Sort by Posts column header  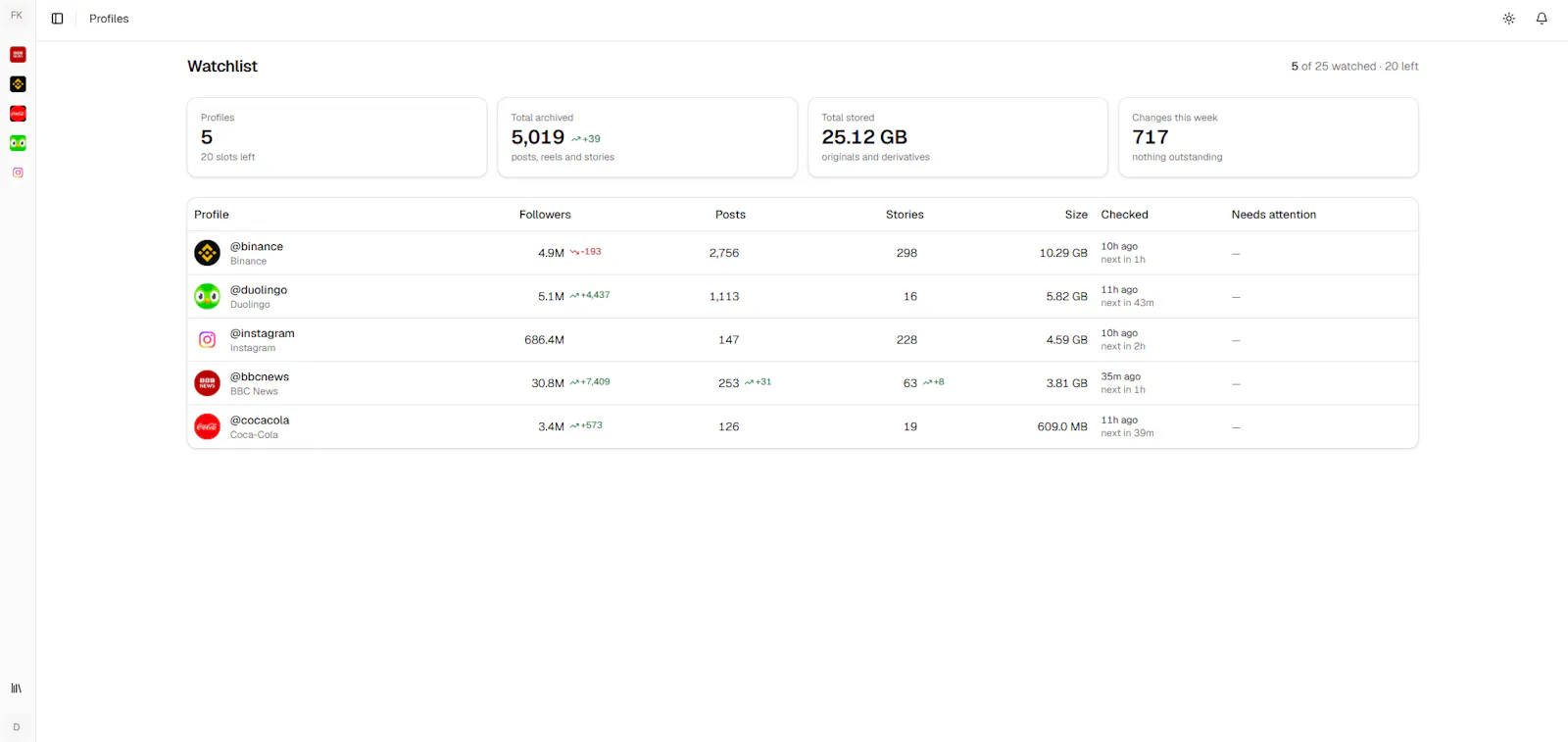730,215
